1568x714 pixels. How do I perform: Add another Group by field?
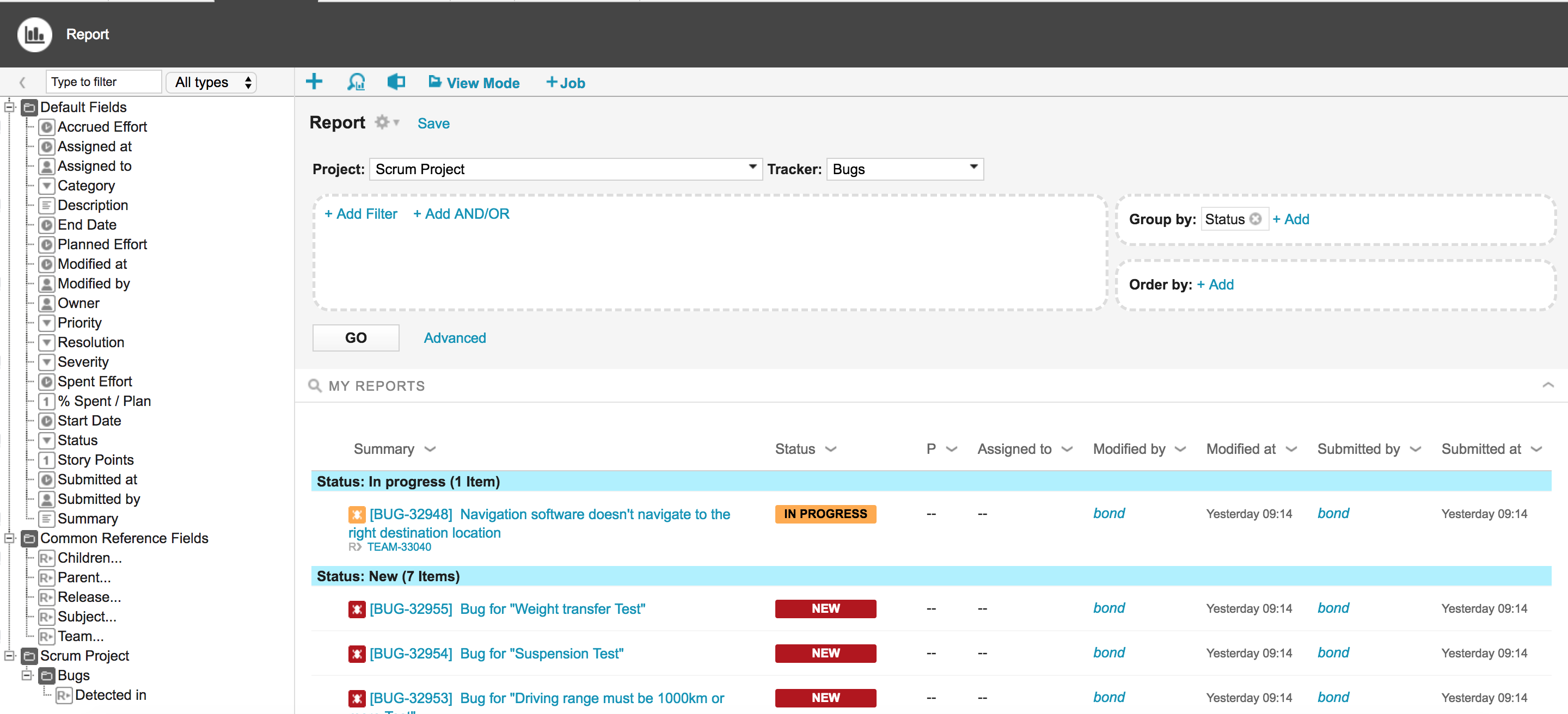tap(1290, 219)
